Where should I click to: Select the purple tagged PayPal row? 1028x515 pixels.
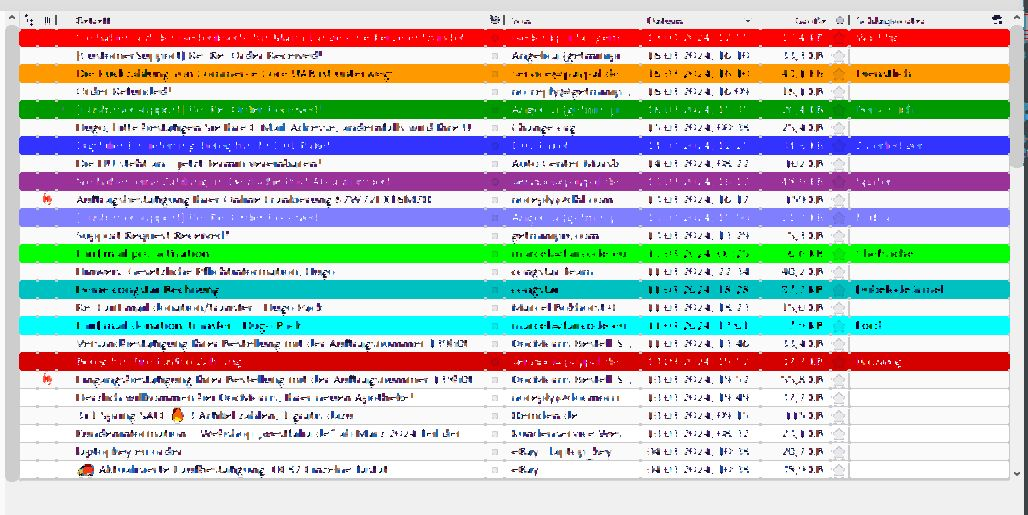(x=514, y=181)
